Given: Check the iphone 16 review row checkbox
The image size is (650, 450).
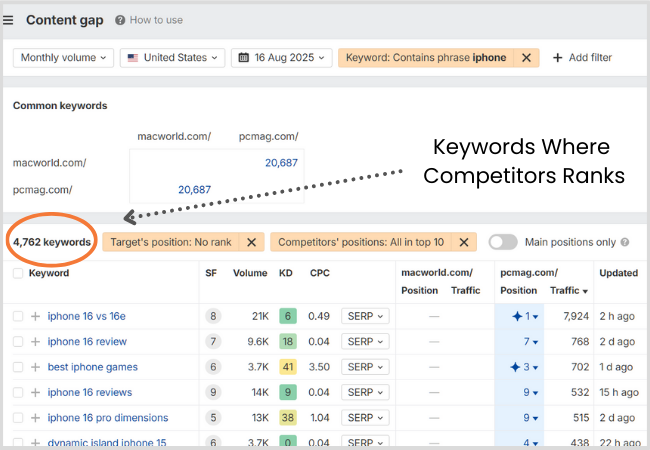Looking at the screenshot, I should (18, 341).
